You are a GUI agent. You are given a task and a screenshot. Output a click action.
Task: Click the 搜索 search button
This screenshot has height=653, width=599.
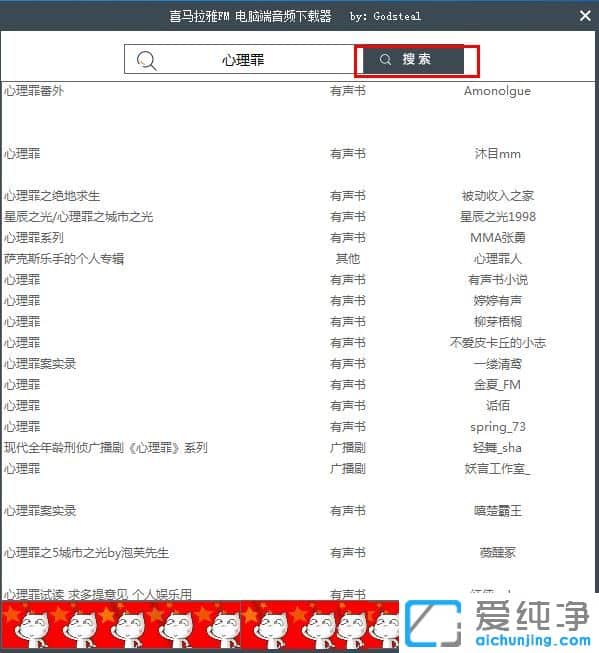[x=413, y=60]
